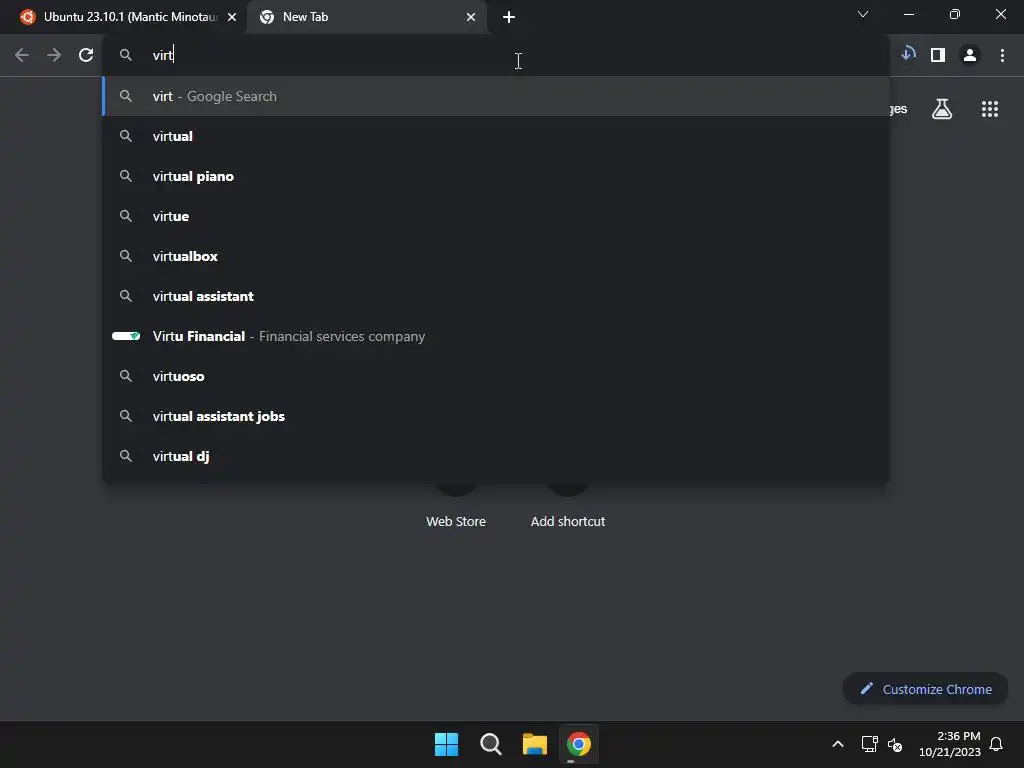Open the Windows Start menu
The image size is (1024, 768).
coord(447,744)
